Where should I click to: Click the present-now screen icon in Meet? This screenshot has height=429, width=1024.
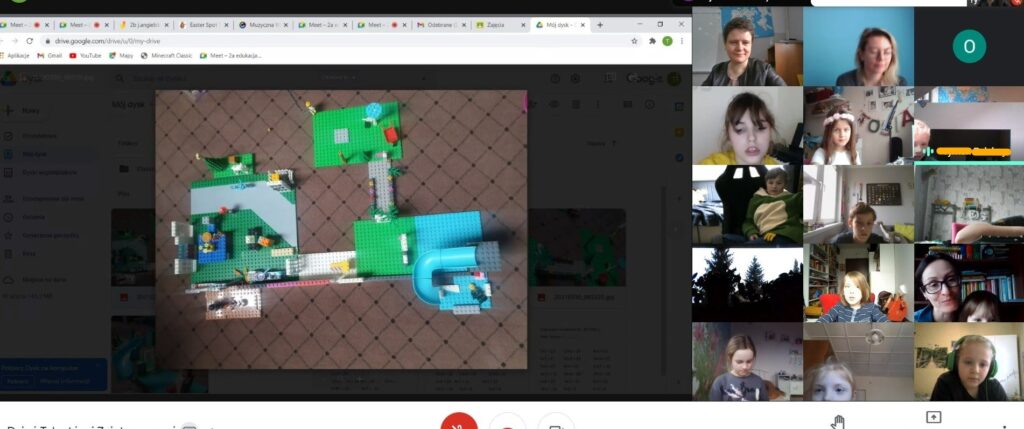(934, 418)
